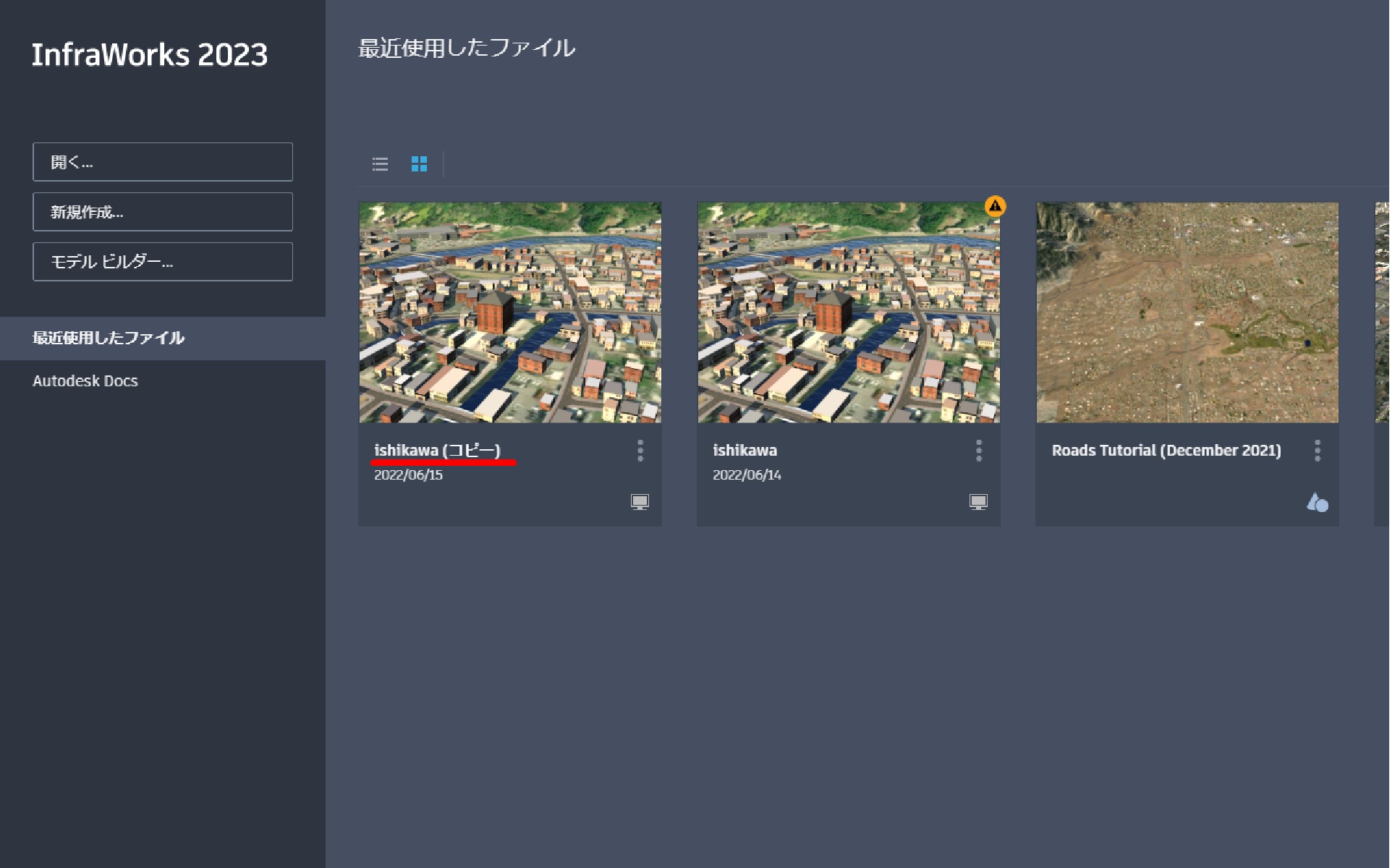Screen dimensions: 1395x868
Task: Click Roads Tutorial (December 2021) title
Action: coord(1167,451)
